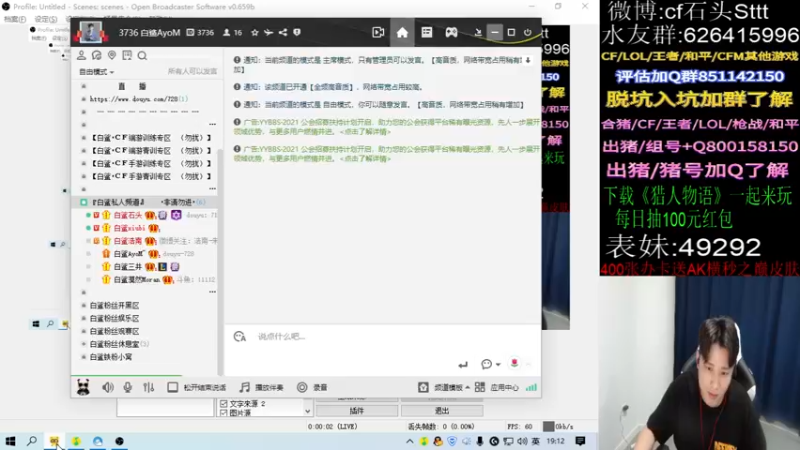Enter the 白鲨粉丝娱乐区 channel

pos(114,318)
